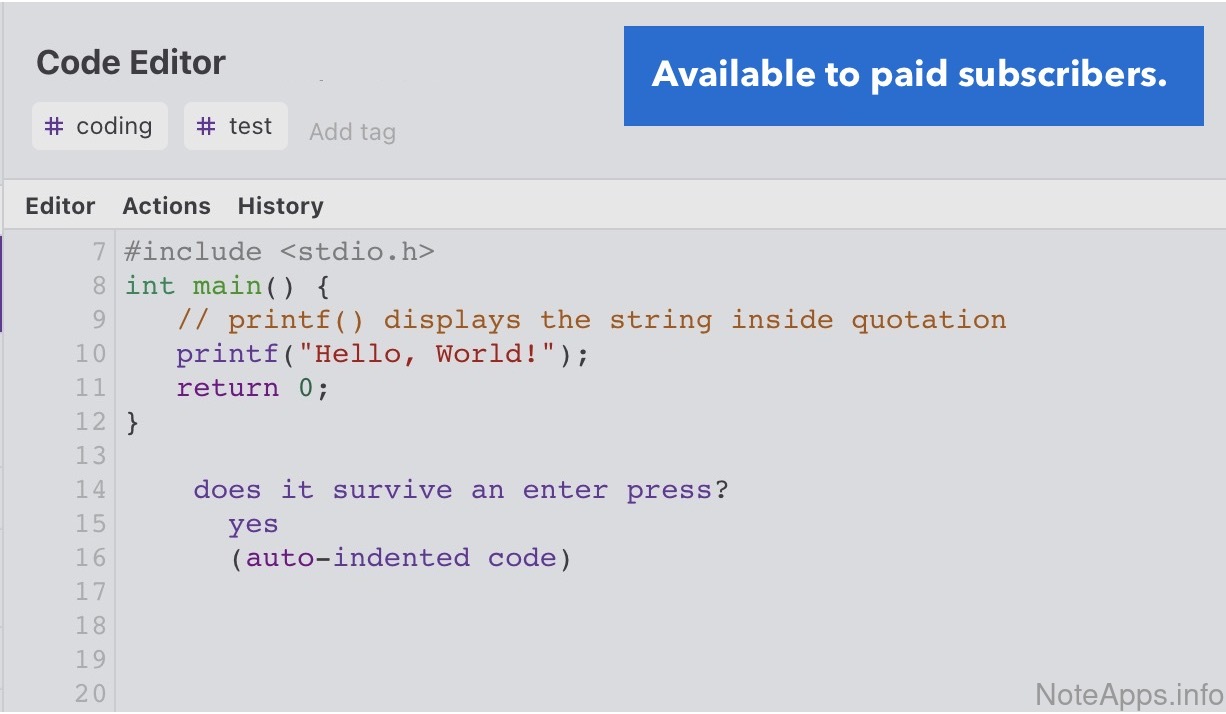Focus the Add tag input field
Viewport: 1226px width, 714px height.
pyautogui.click(x=352, y=132)
